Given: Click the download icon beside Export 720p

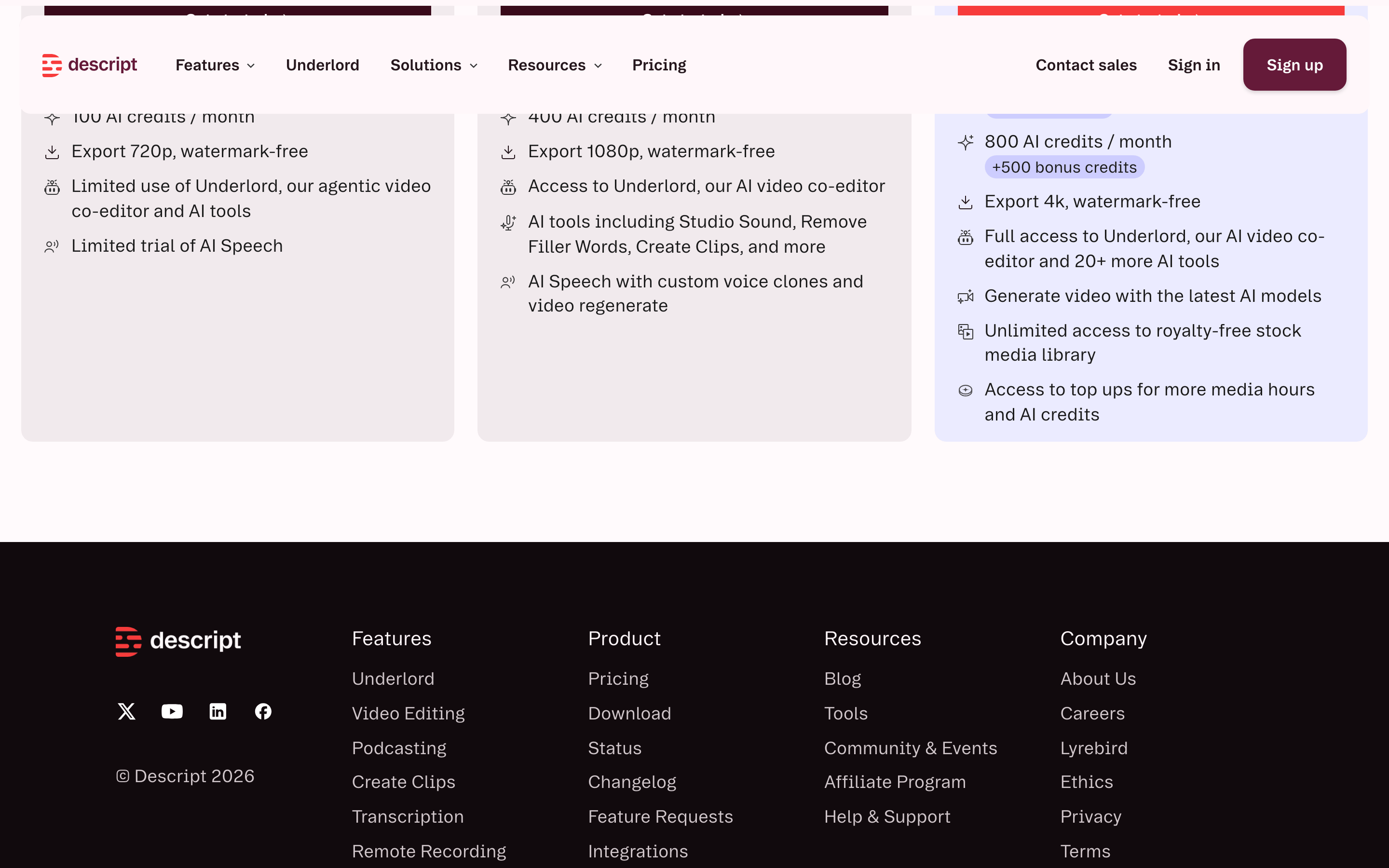Looking at the screenshot, I should click(52, 152).
